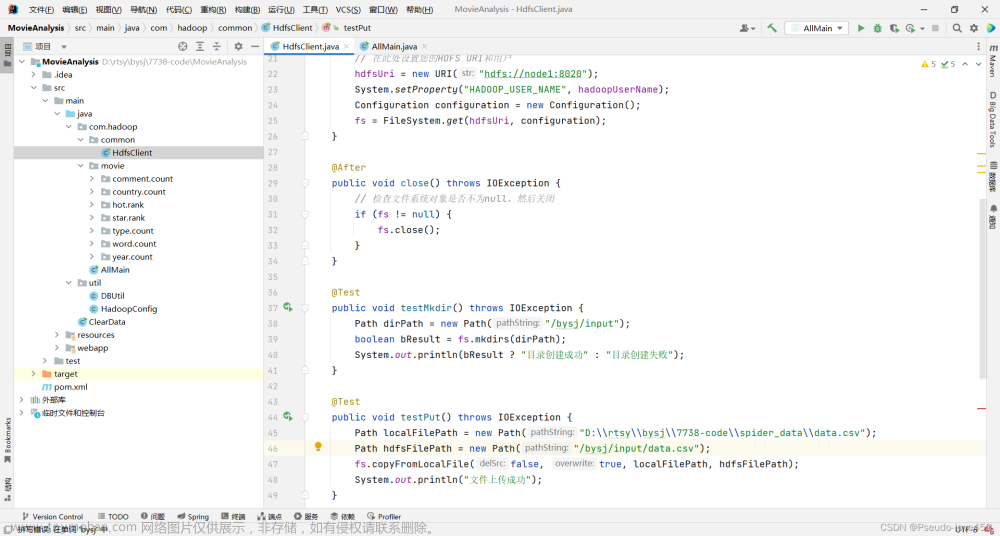Run testPut from the gutter run icon

(288, 417)
